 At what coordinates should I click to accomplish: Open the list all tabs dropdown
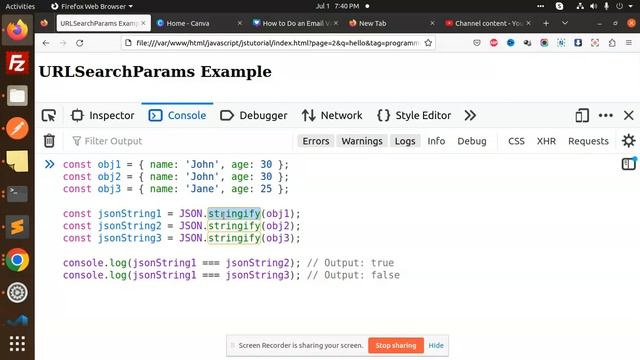(x=565, y=23)
